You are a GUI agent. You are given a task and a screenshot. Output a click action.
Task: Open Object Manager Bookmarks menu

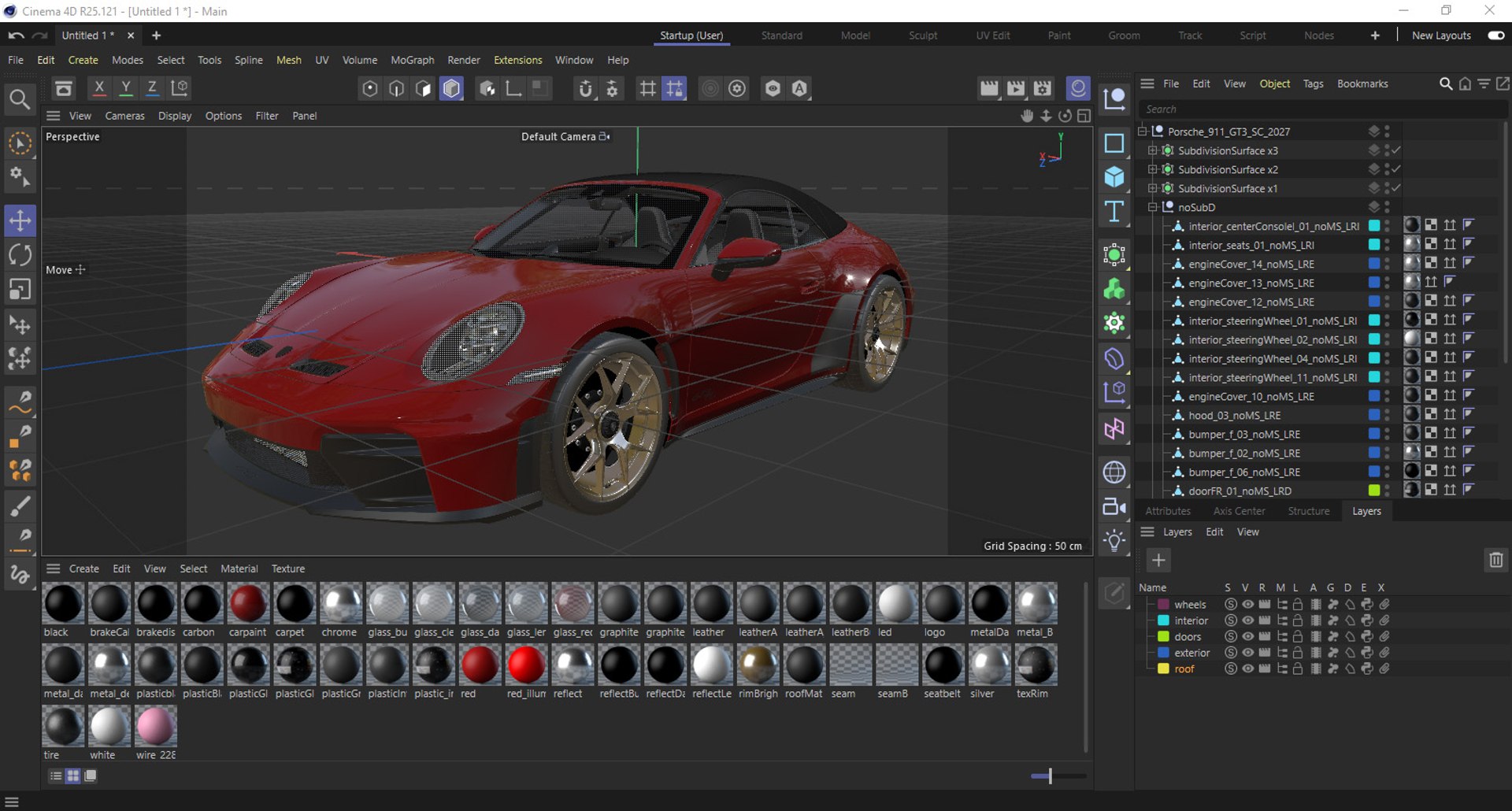(1362, 83)
